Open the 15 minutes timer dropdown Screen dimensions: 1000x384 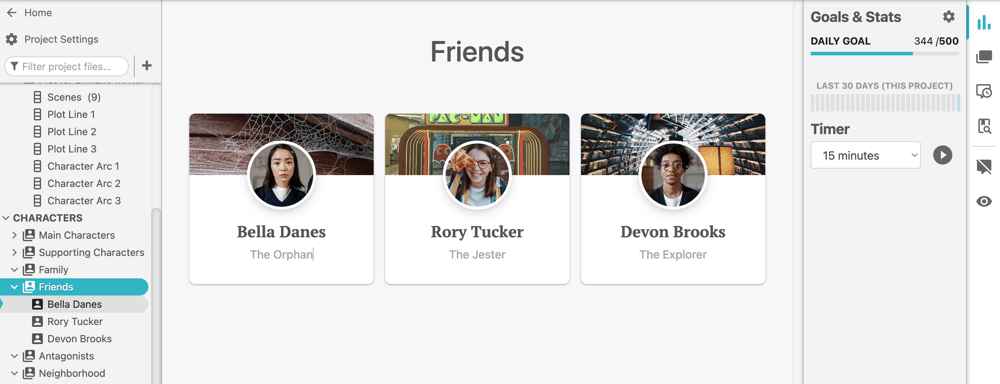[x=865, y=155]
